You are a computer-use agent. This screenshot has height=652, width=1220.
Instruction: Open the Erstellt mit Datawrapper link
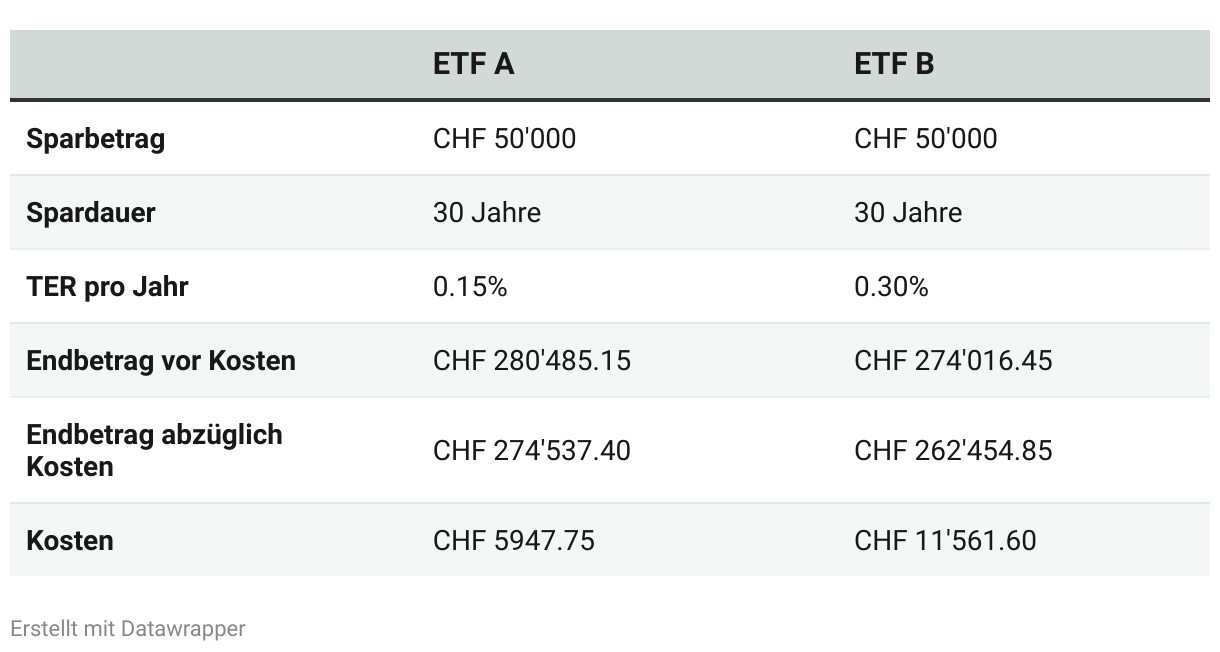point(128,629)
